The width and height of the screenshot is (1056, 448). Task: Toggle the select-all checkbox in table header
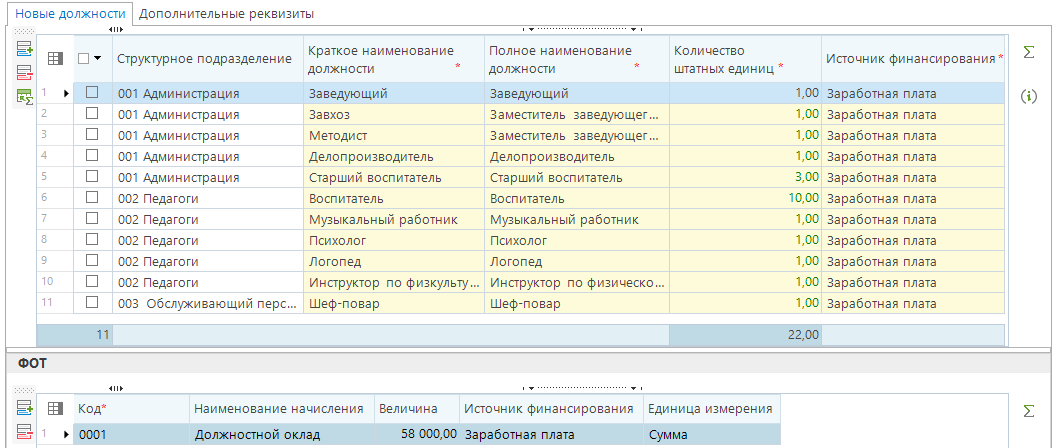point(83,59)
